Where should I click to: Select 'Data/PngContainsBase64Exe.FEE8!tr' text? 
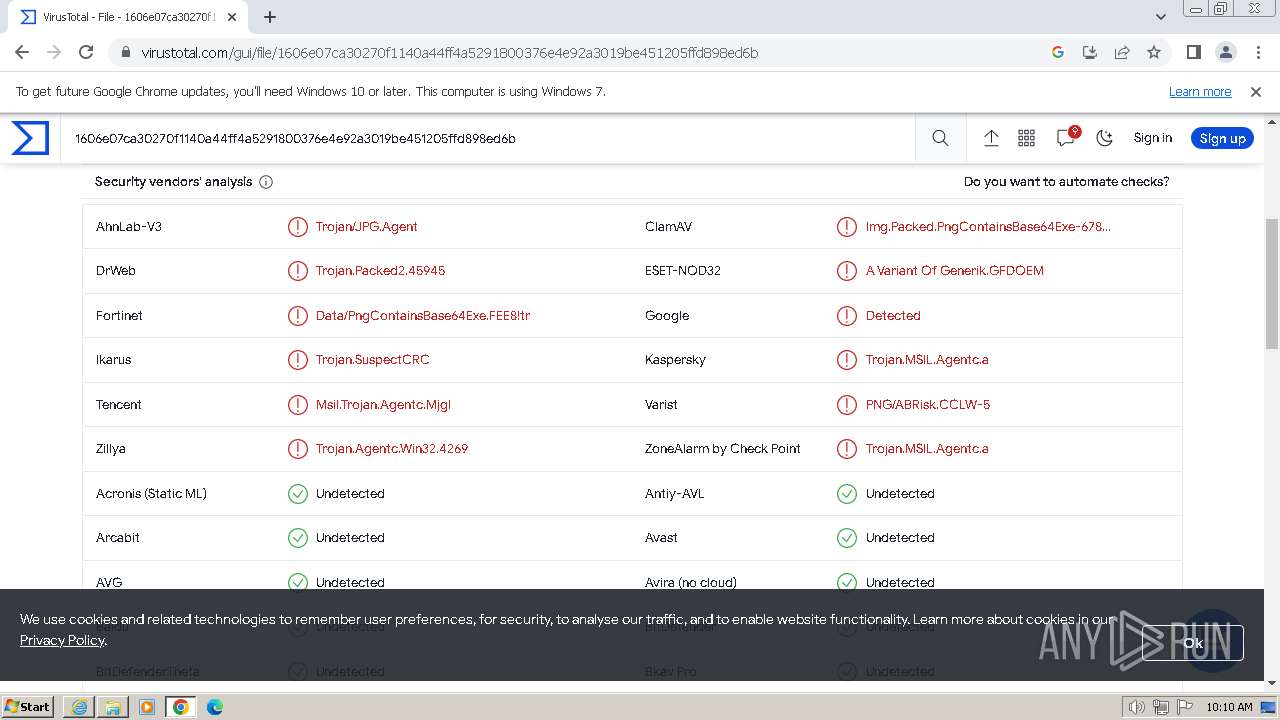(423, 315)
